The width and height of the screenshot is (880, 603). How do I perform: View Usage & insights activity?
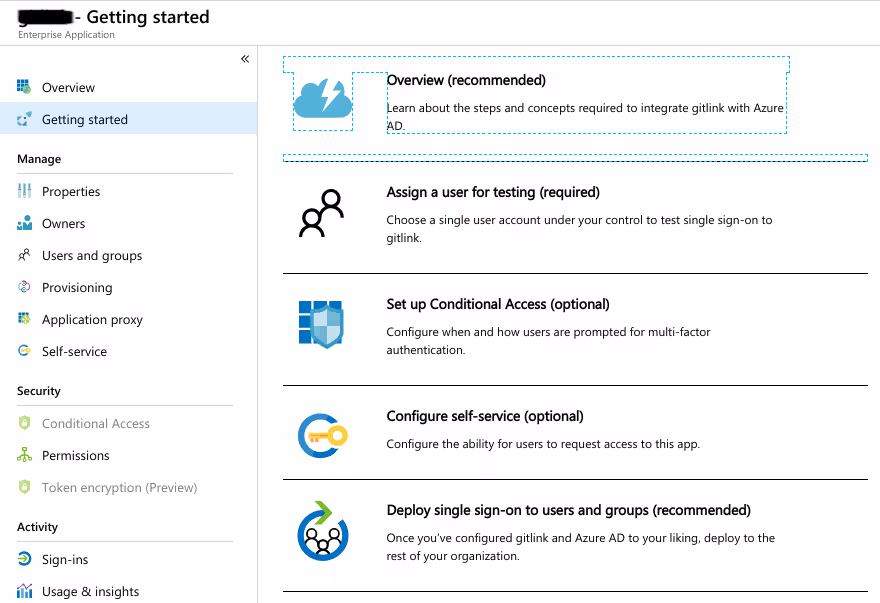point(90,592)
